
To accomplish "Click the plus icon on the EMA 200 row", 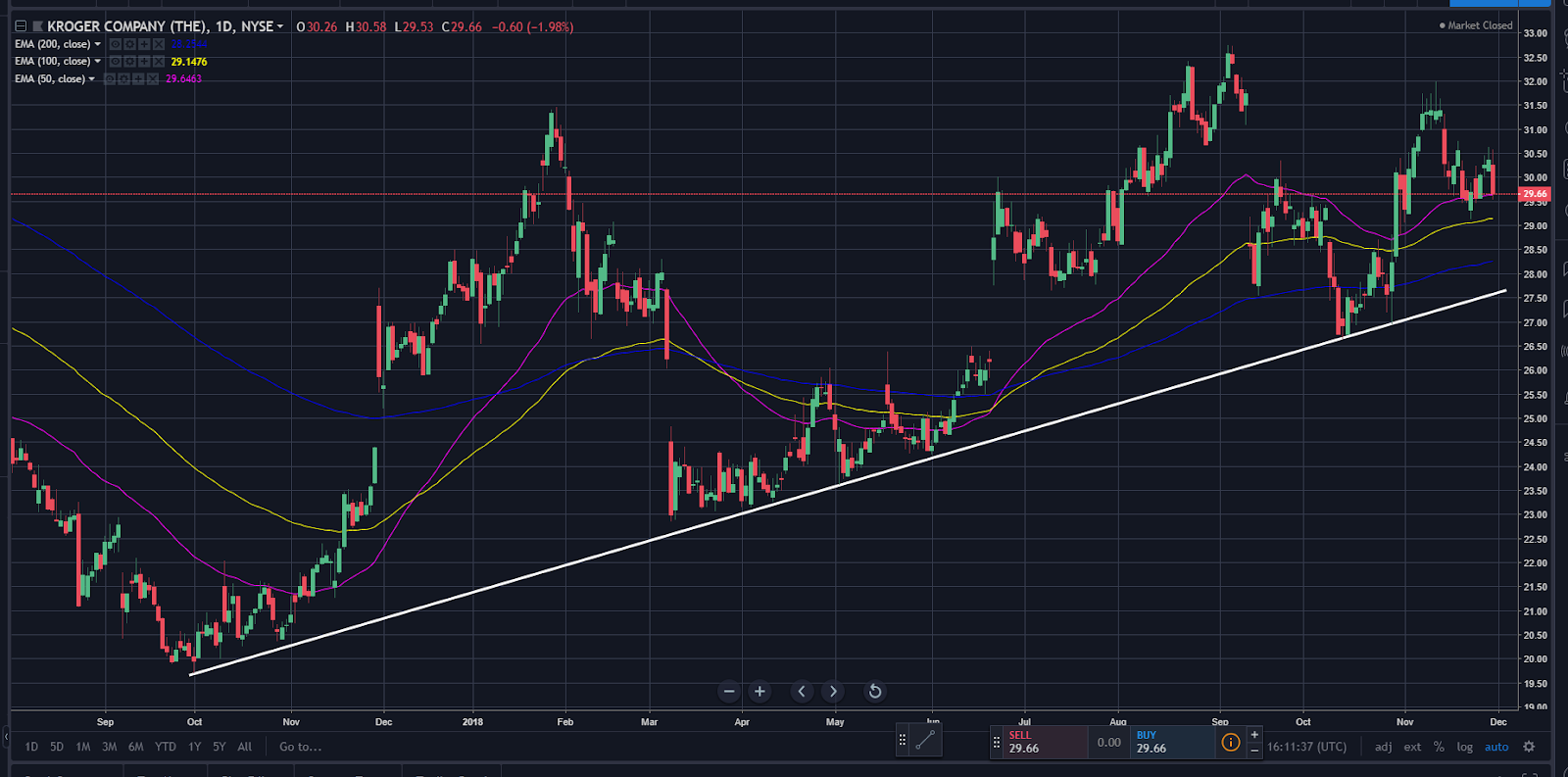I will 144,44.
